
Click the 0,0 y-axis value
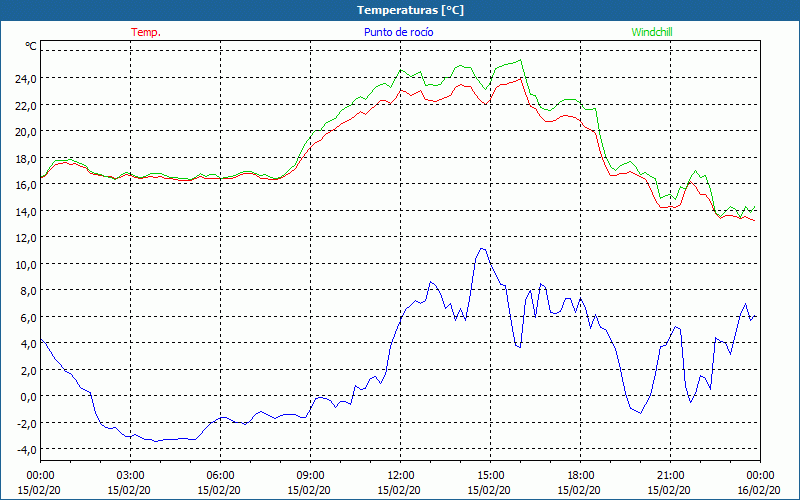pos(29,397)
